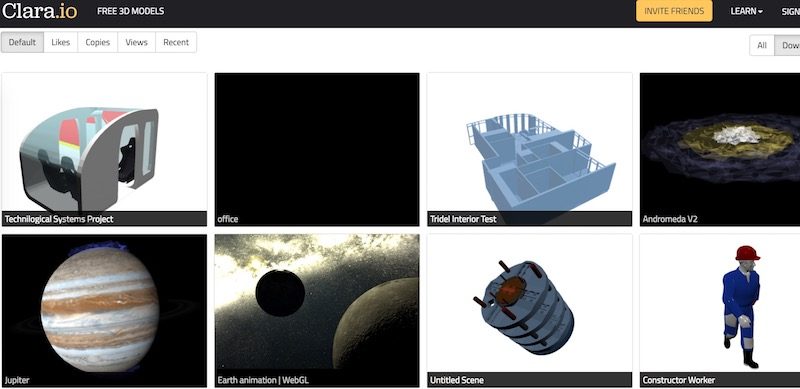Viewport: 800px width, 389px height.
Task: Click the Invite Friends button
Action: click(674, 11)
